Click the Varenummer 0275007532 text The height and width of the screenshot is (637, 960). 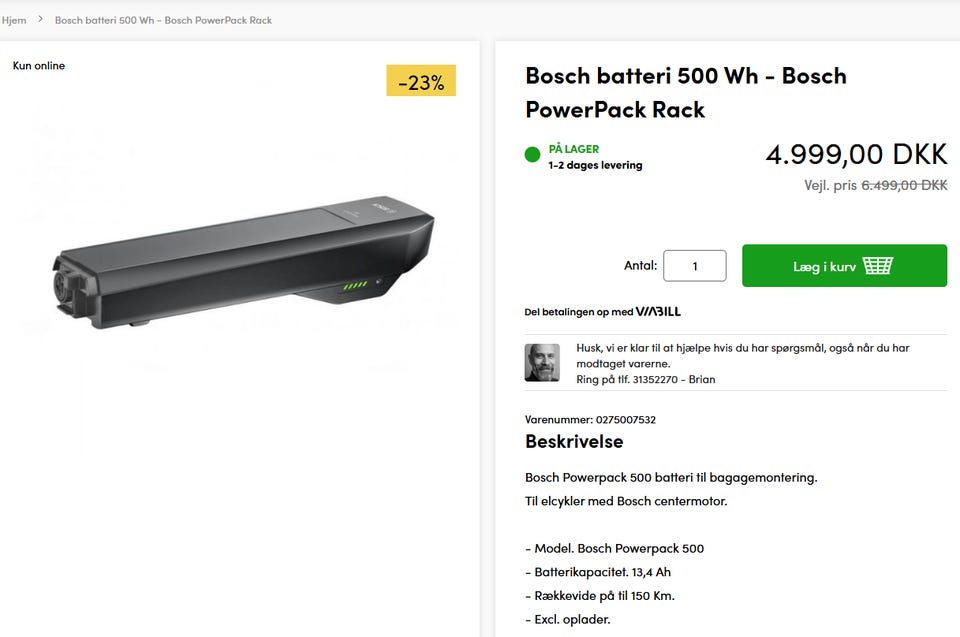tap(590, 420)
